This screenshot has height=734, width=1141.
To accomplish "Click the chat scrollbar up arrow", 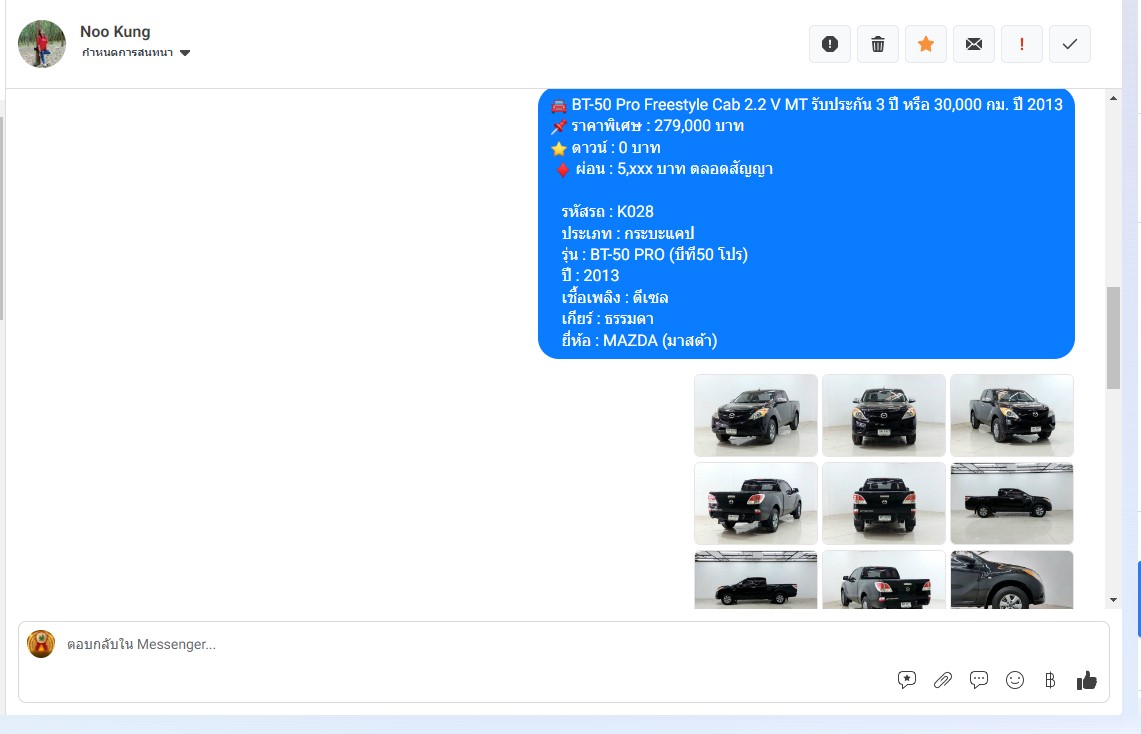I will (1113, 97).
